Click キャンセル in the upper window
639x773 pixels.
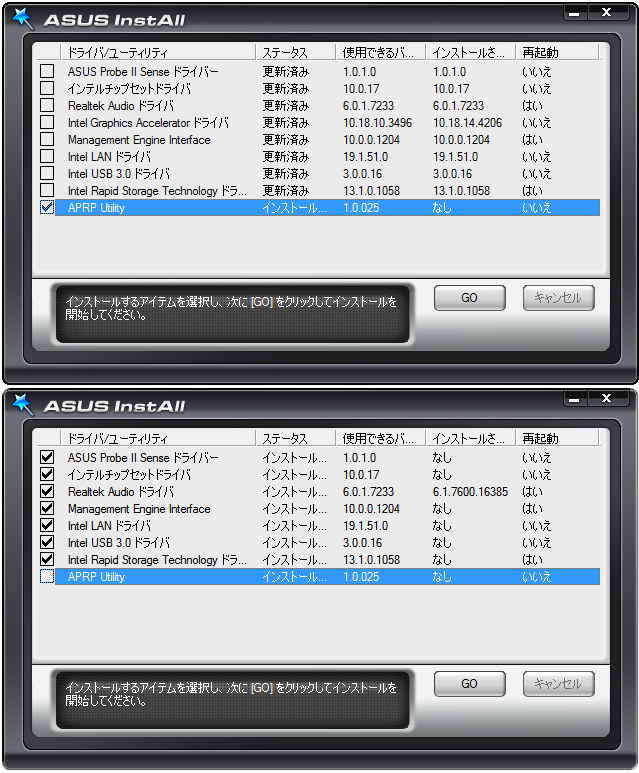(558, 298)
